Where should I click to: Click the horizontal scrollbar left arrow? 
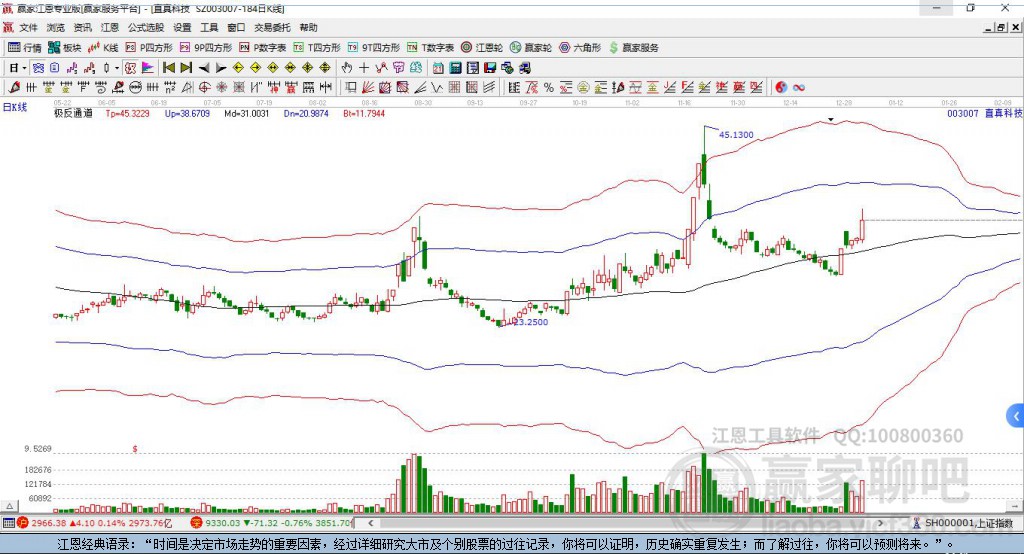[370, 523]
